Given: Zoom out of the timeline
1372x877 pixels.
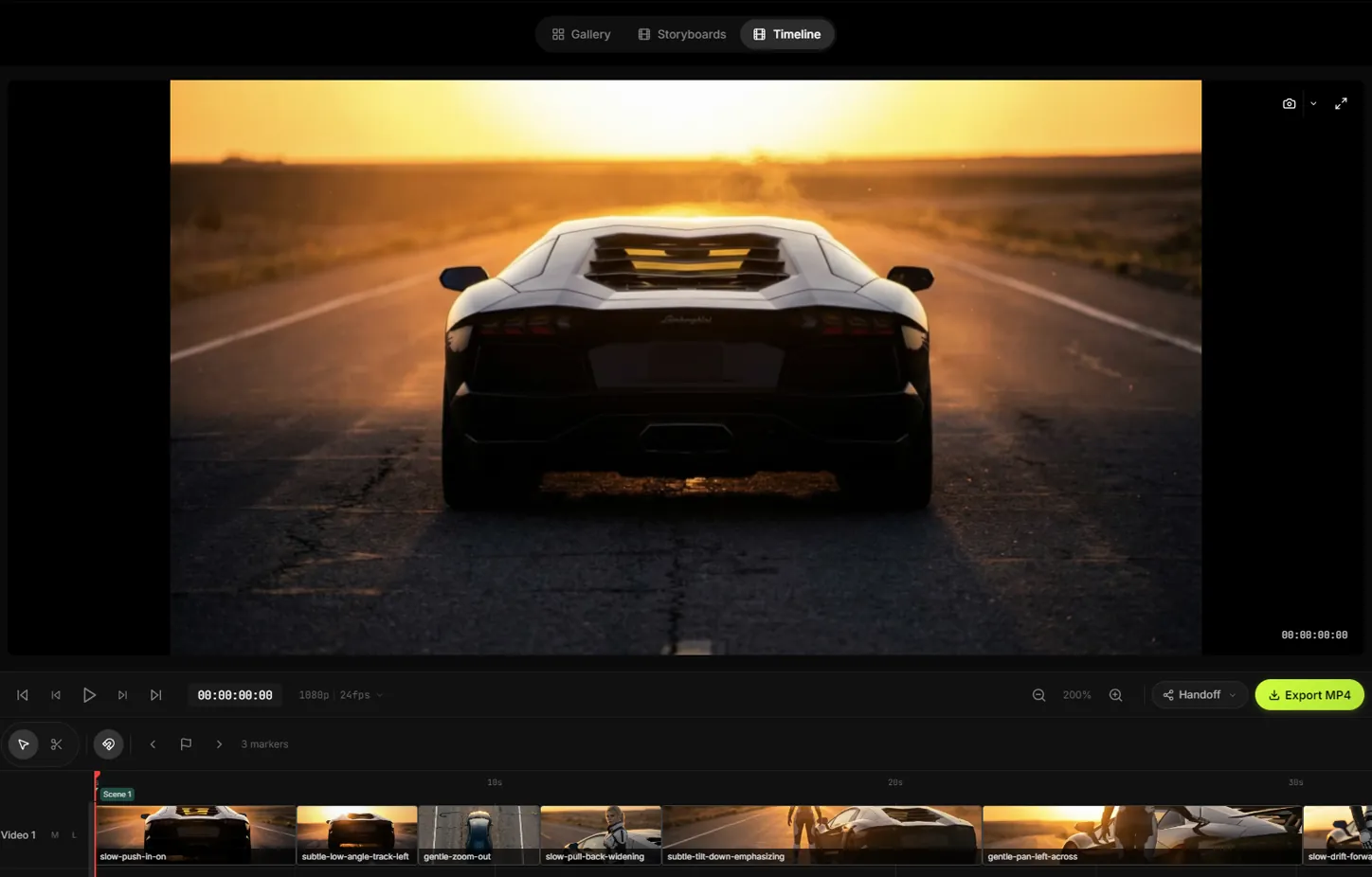Looking at the screenshot, I should (x=1038, y=694).
